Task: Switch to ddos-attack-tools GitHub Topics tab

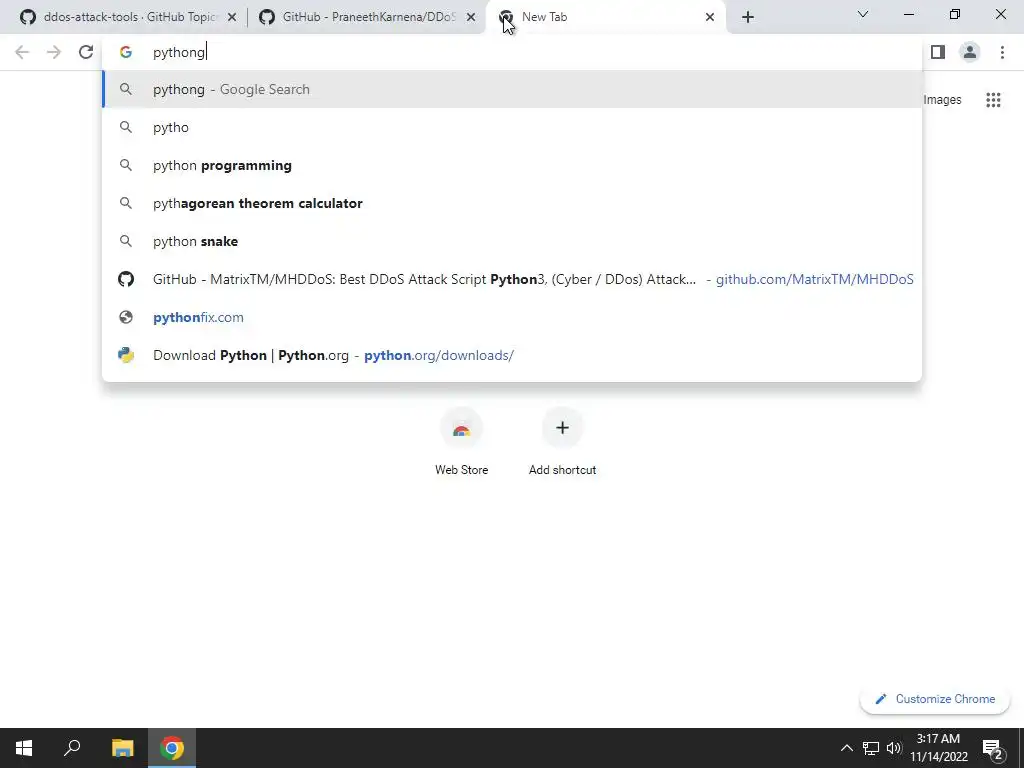Action: [x=129, y=17]
